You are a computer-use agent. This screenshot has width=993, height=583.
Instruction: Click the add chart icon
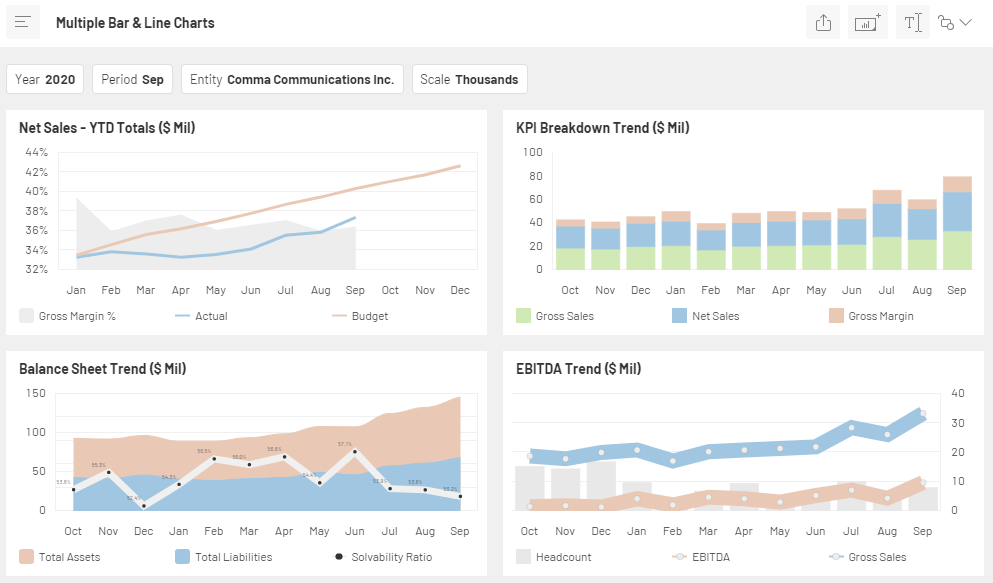(867, 23)
